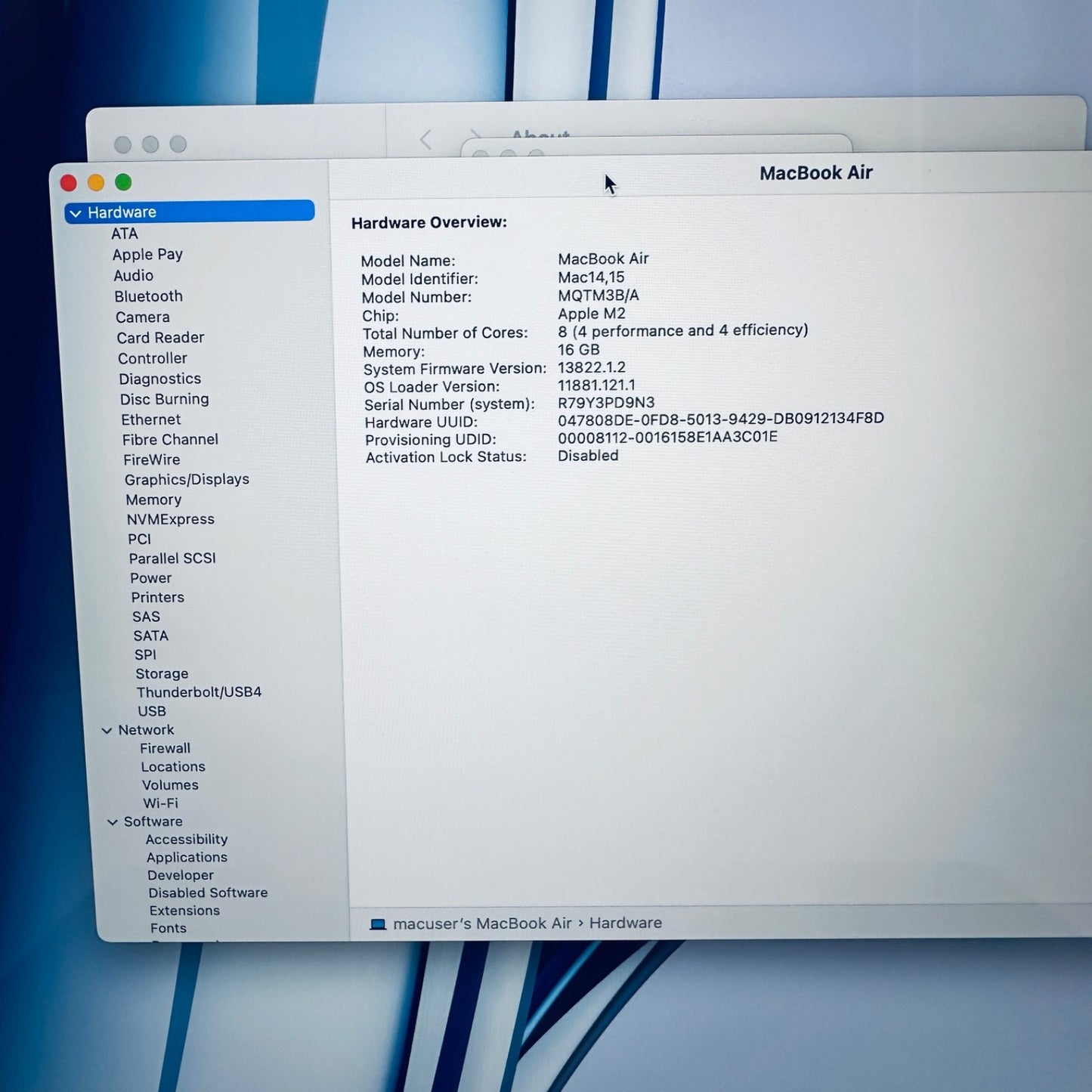The width and height of the screenshot is (1092, 1092).
Task: Select Firewall under Network
Action: pos(165,748)
